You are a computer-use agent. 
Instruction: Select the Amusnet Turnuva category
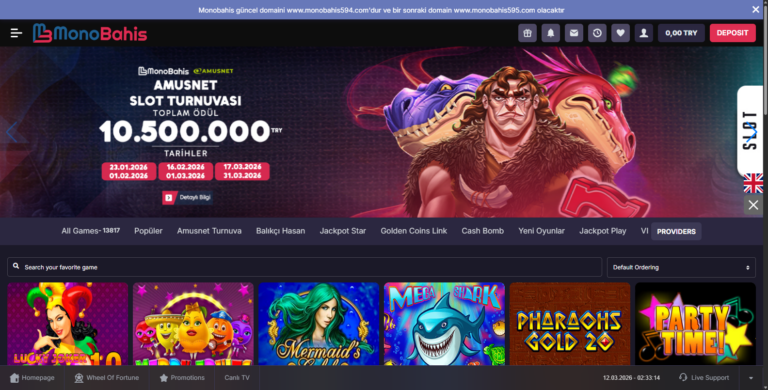pos(209,231)
